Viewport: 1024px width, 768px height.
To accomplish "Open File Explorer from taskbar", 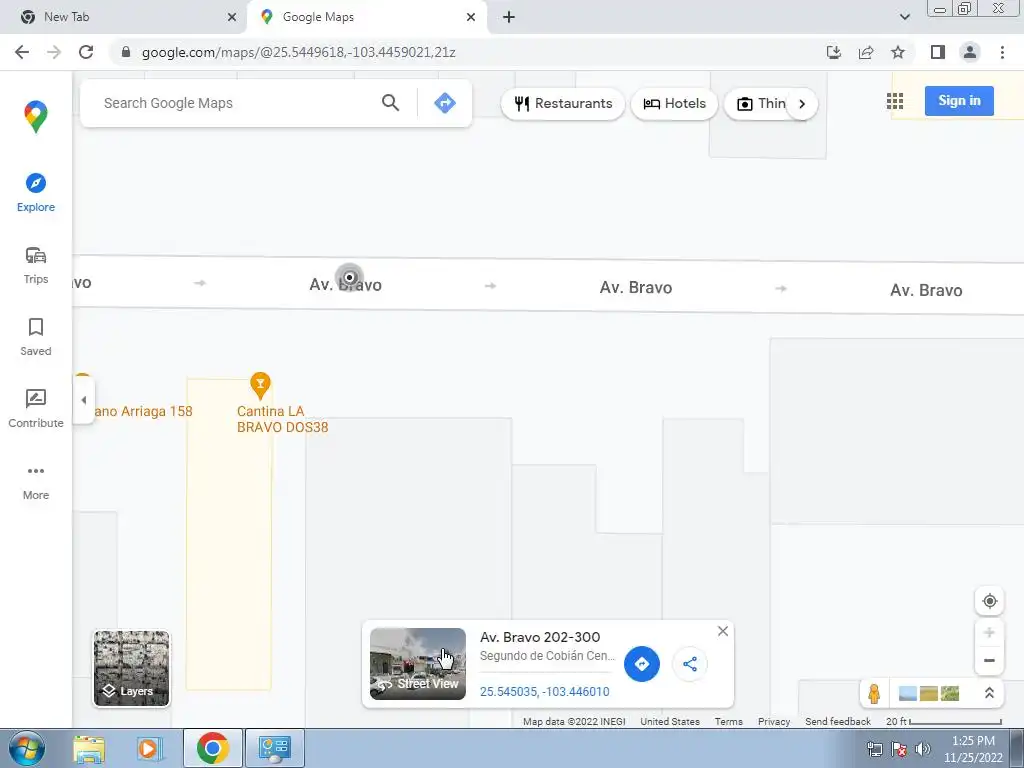I will (x=89, y=748).
